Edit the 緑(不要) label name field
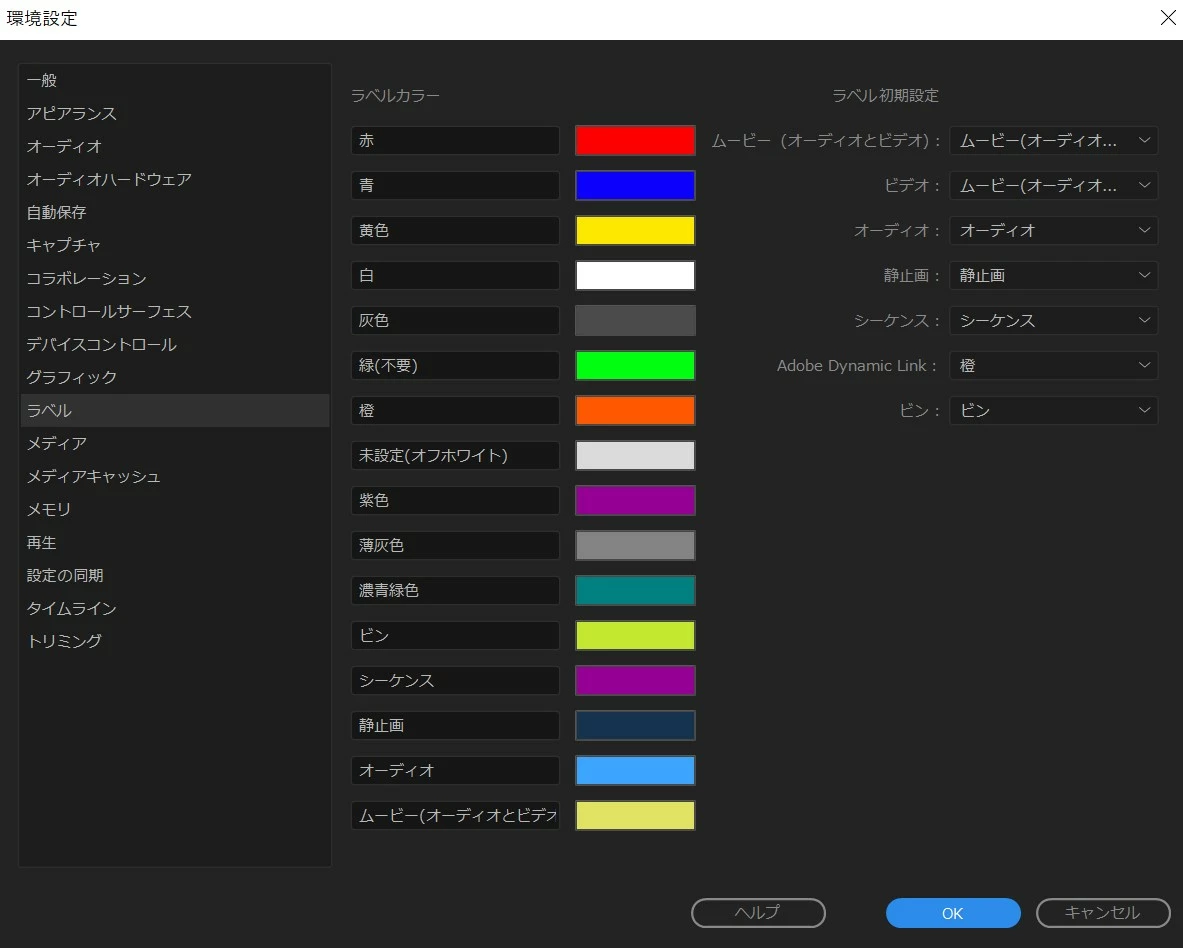The height and width of the screenshot is (948, 1183). pyautogui.click(x=455, y=366)
